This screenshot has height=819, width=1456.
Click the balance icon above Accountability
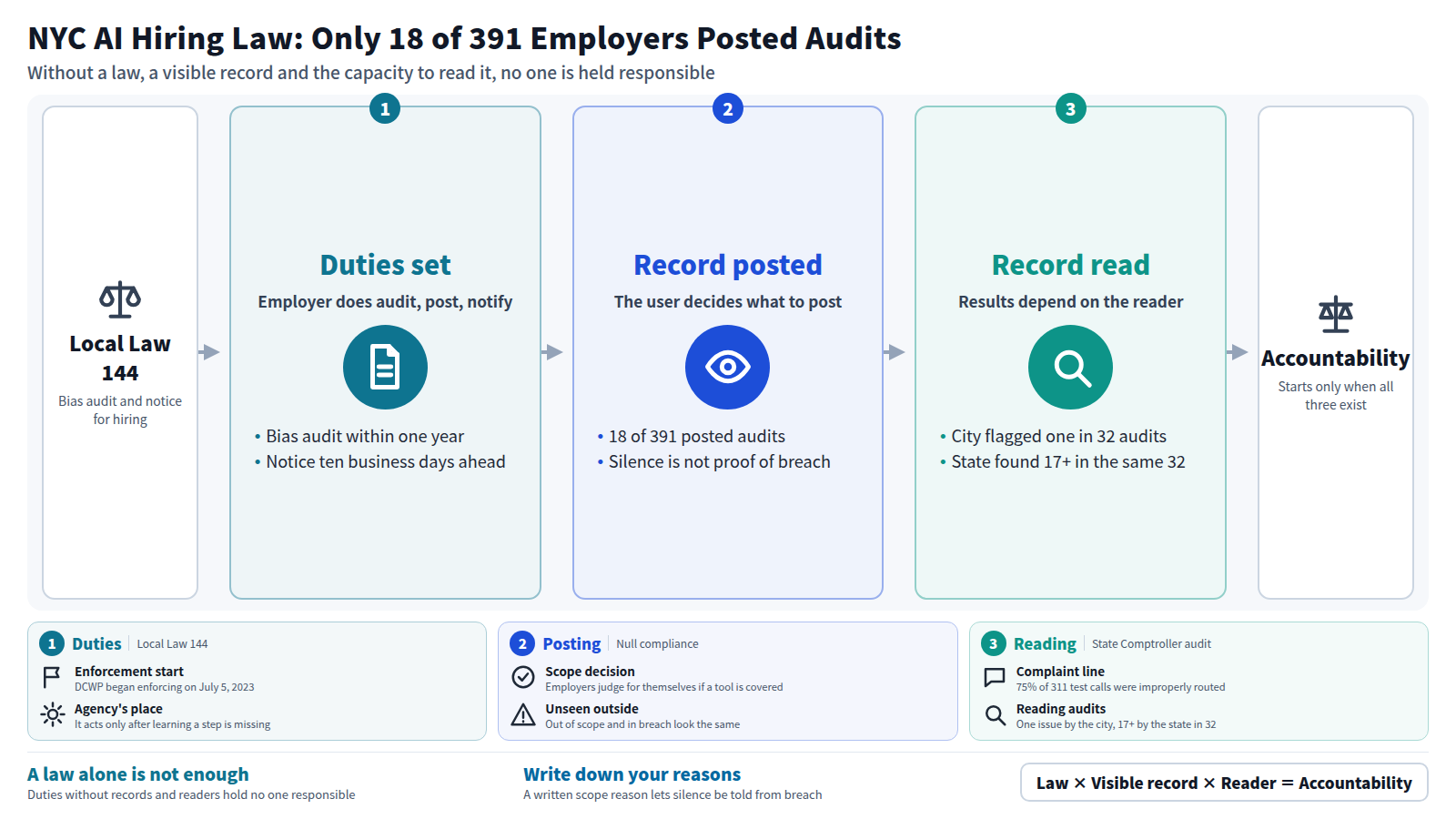click(1336, 314)
